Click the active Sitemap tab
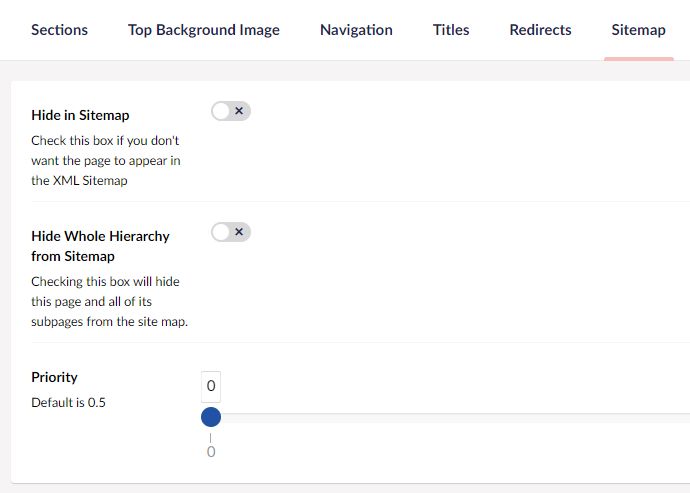690x493 pixels. 638,30
